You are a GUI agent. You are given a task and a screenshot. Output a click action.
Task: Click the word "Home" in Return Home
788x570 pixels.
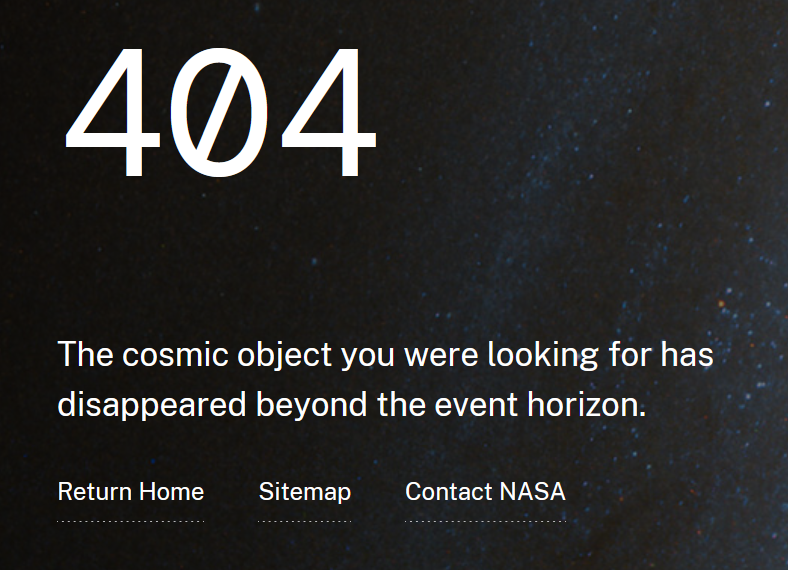click(171, 492)
